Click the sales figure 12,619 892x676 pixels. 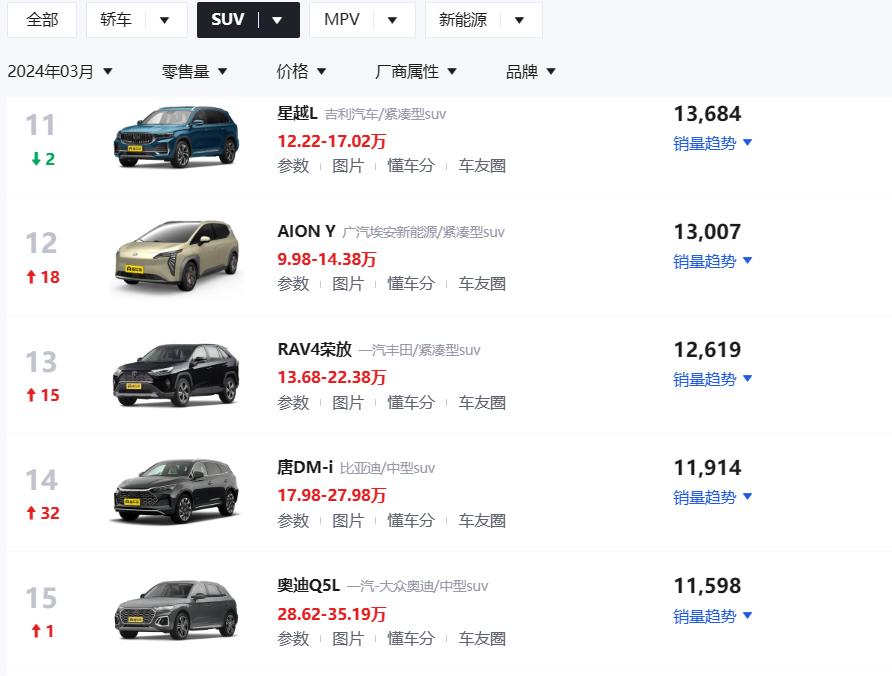708,349
